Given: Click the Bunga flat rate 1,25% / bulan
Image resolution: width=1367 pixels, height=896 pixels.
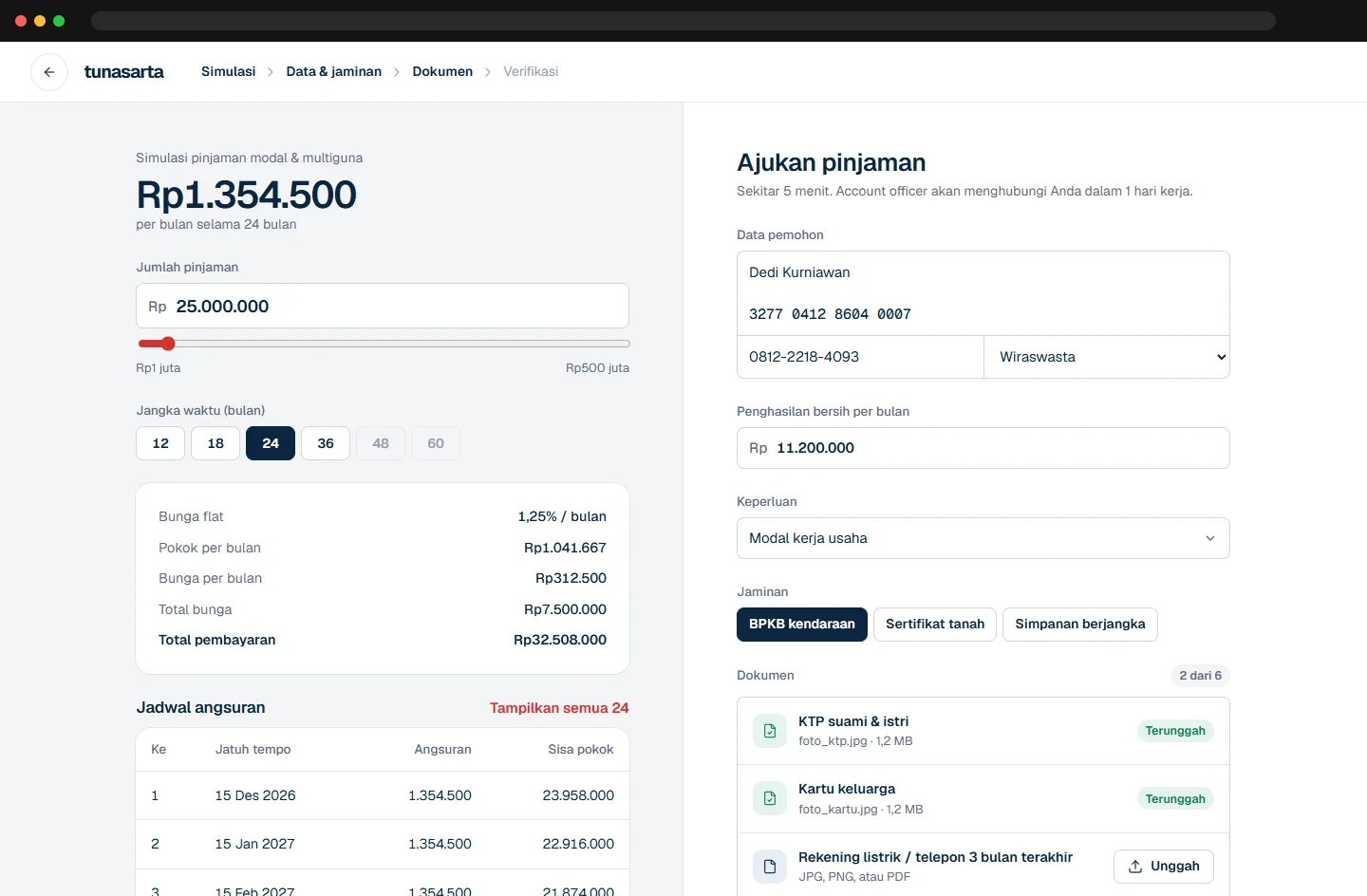Looking at the screenshot, I should (562, 516).
